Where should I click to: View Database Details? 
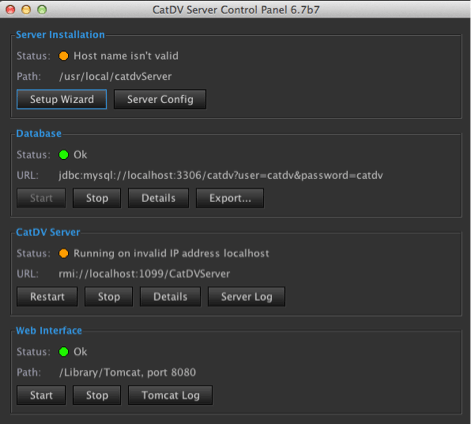click(158, 198)
